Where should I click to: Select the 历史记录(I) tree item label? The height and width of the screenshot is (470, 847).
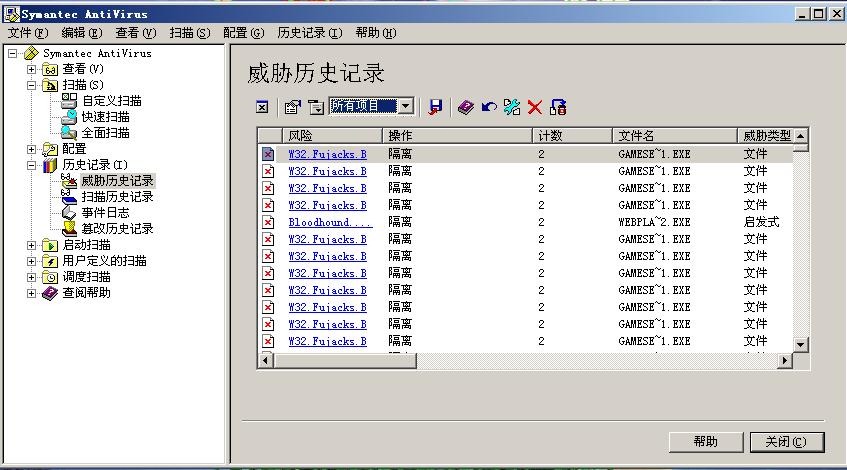pos(95,165)
